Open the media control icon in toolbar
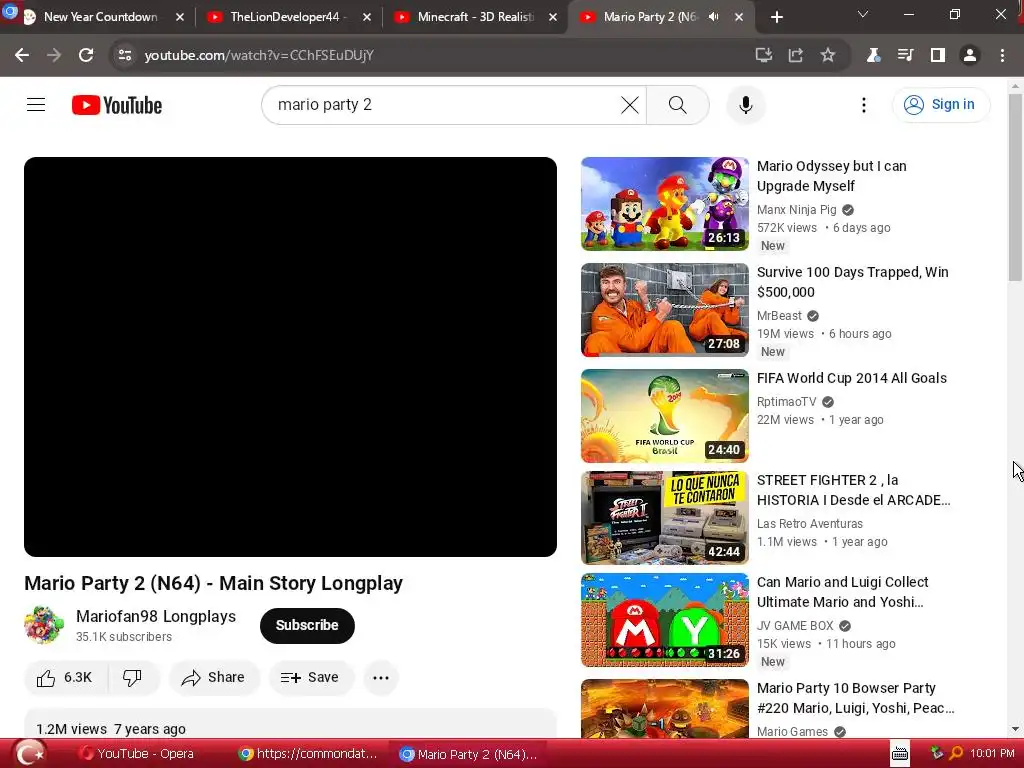Screen dimensions: 1024x768 coord(905,55)
